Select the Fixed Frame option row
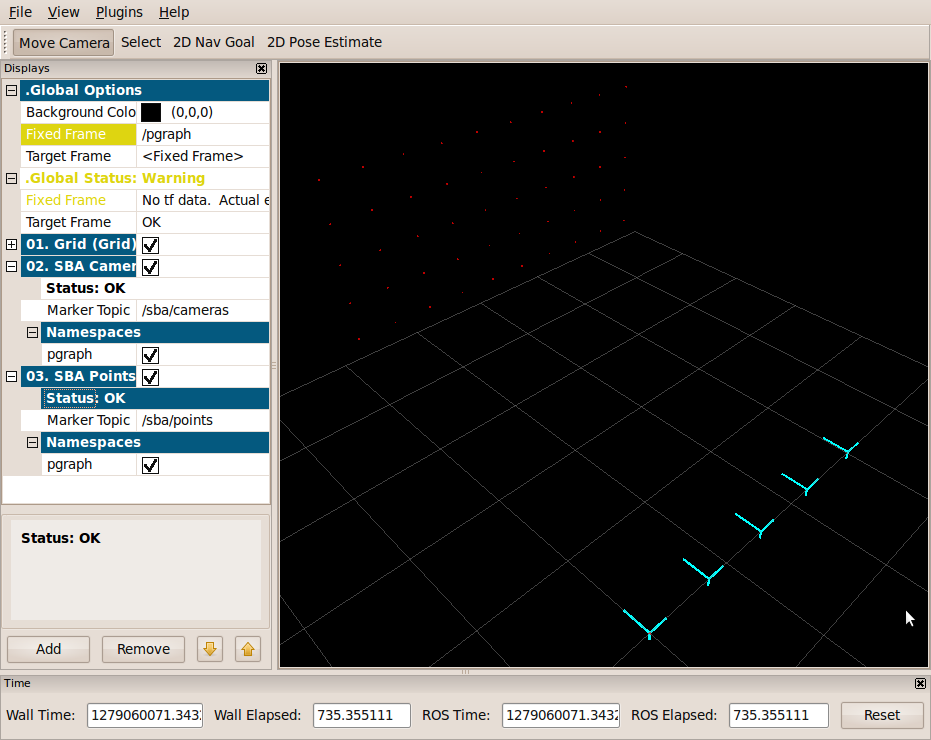 [x=78, y=134]
